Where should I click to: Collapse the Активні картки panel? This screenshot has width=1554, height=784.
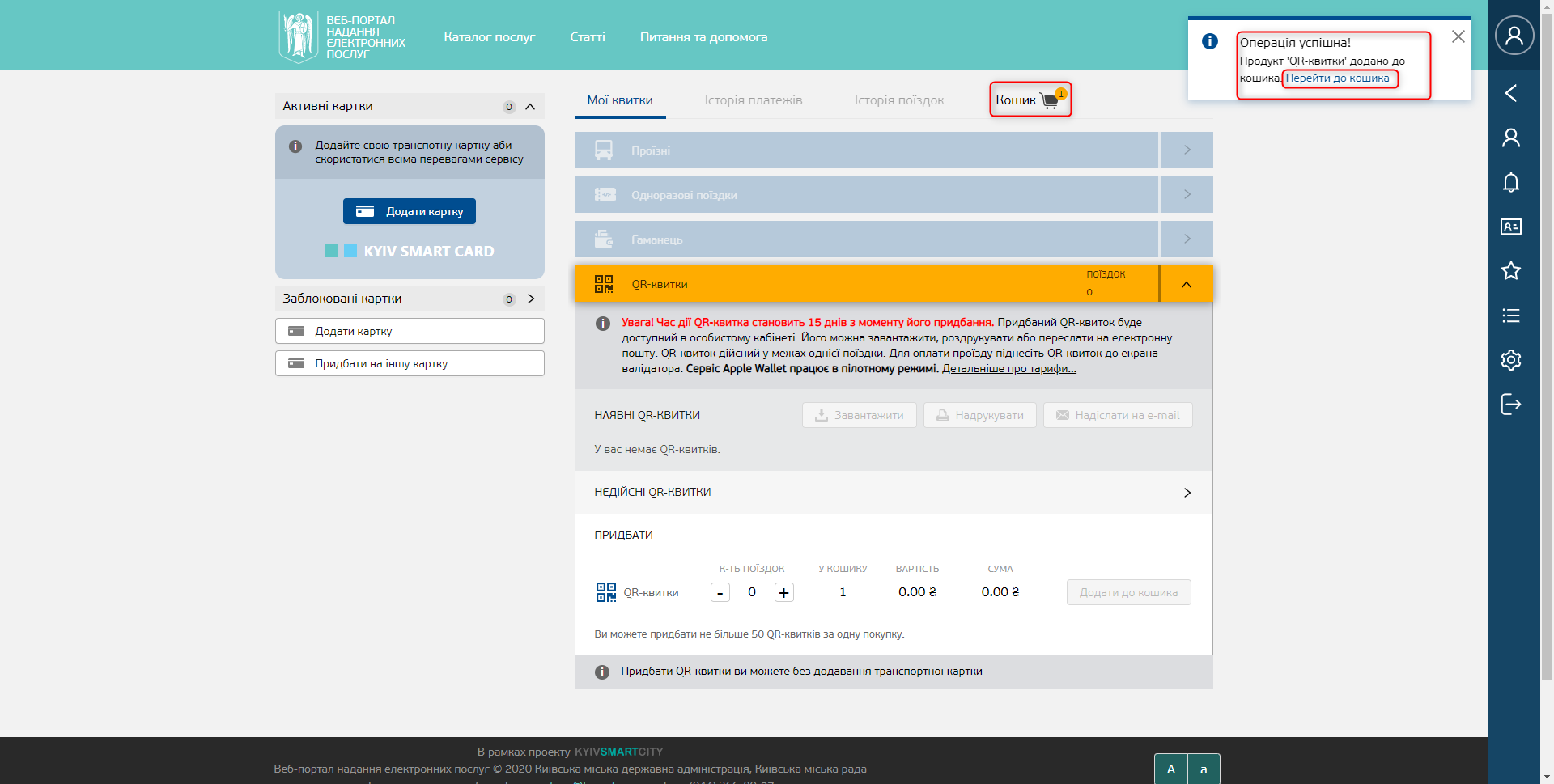click(x=530, y=106)
